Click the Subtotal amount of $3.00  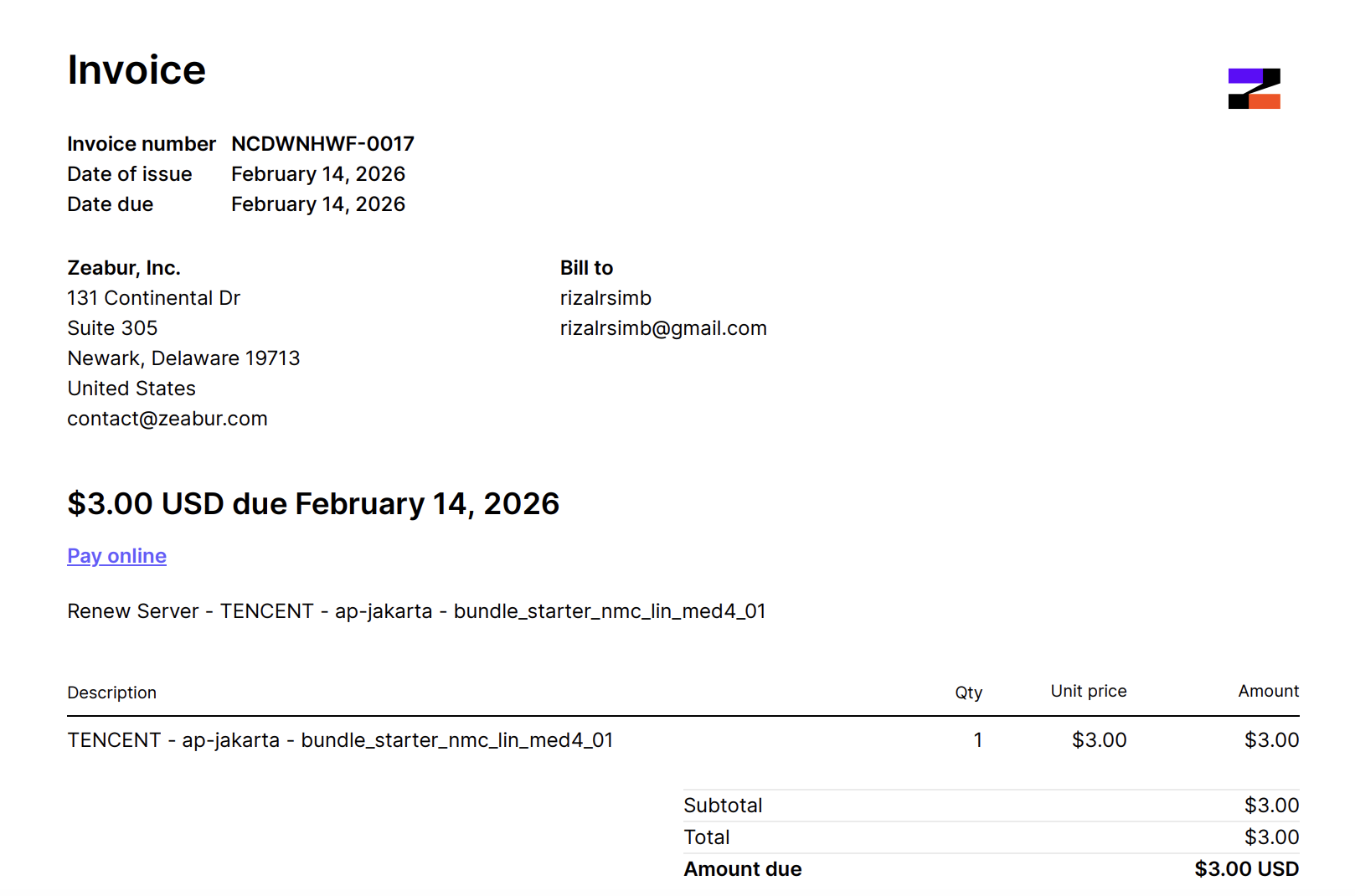coord(1270,805)
